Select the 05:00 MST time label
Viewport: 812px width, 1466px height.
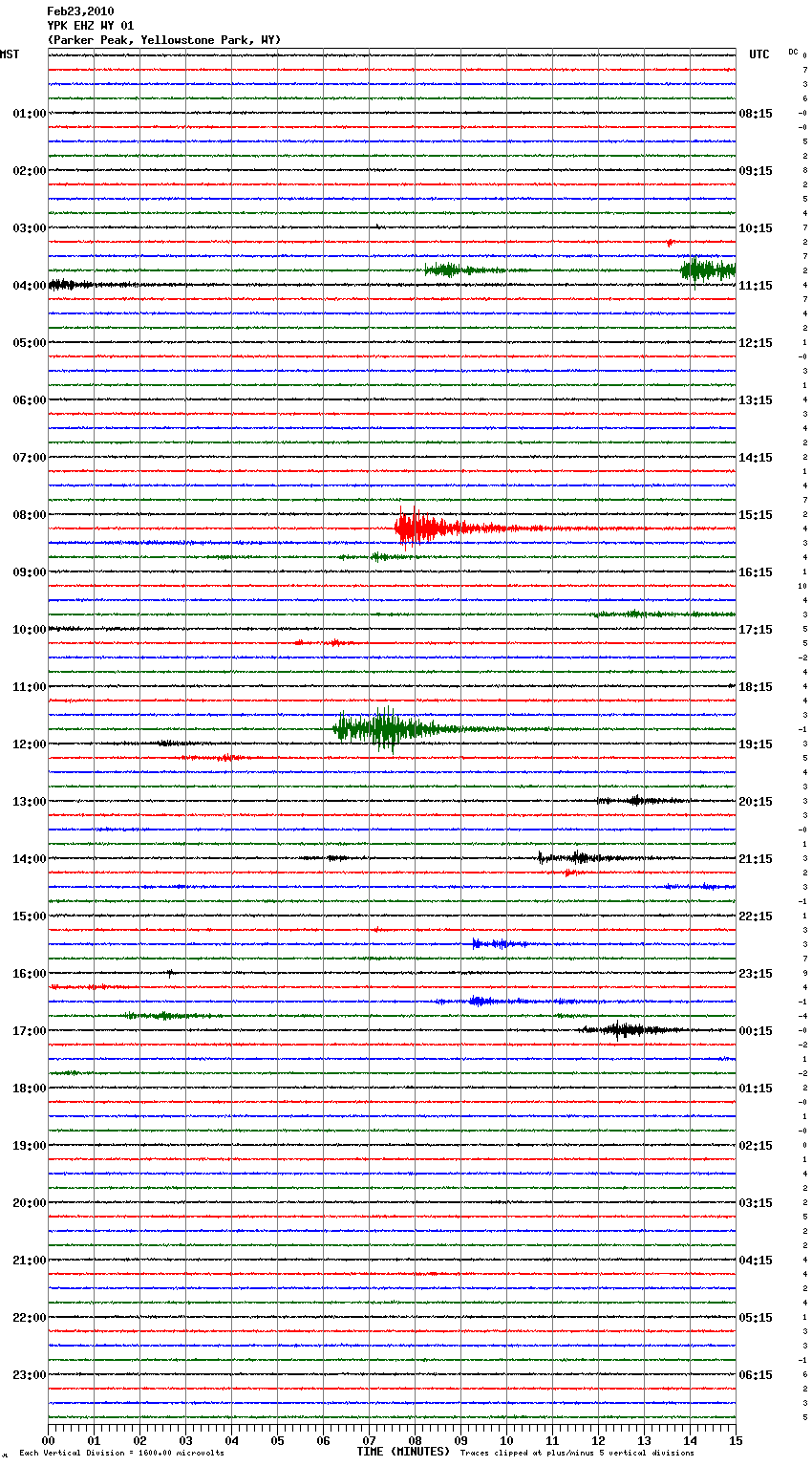pyautogui.click(x=29, y=343)
